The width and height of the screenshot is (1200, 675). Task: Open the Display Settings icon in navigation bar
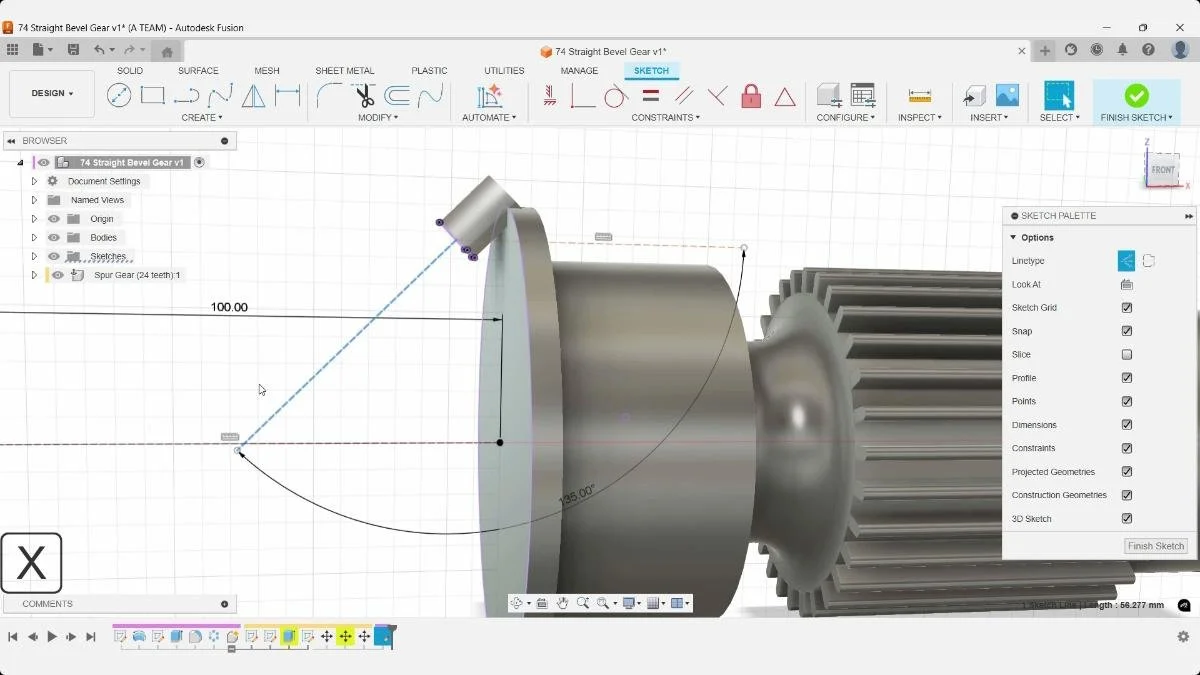click(631, 603)
